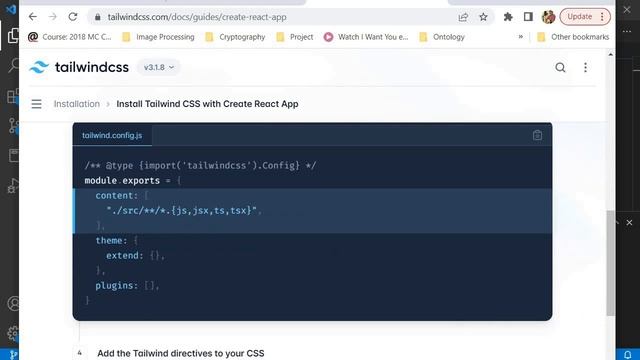640x360 pixels.
Task: Open VS Code Manage gear icon
Action: point(13,333)
